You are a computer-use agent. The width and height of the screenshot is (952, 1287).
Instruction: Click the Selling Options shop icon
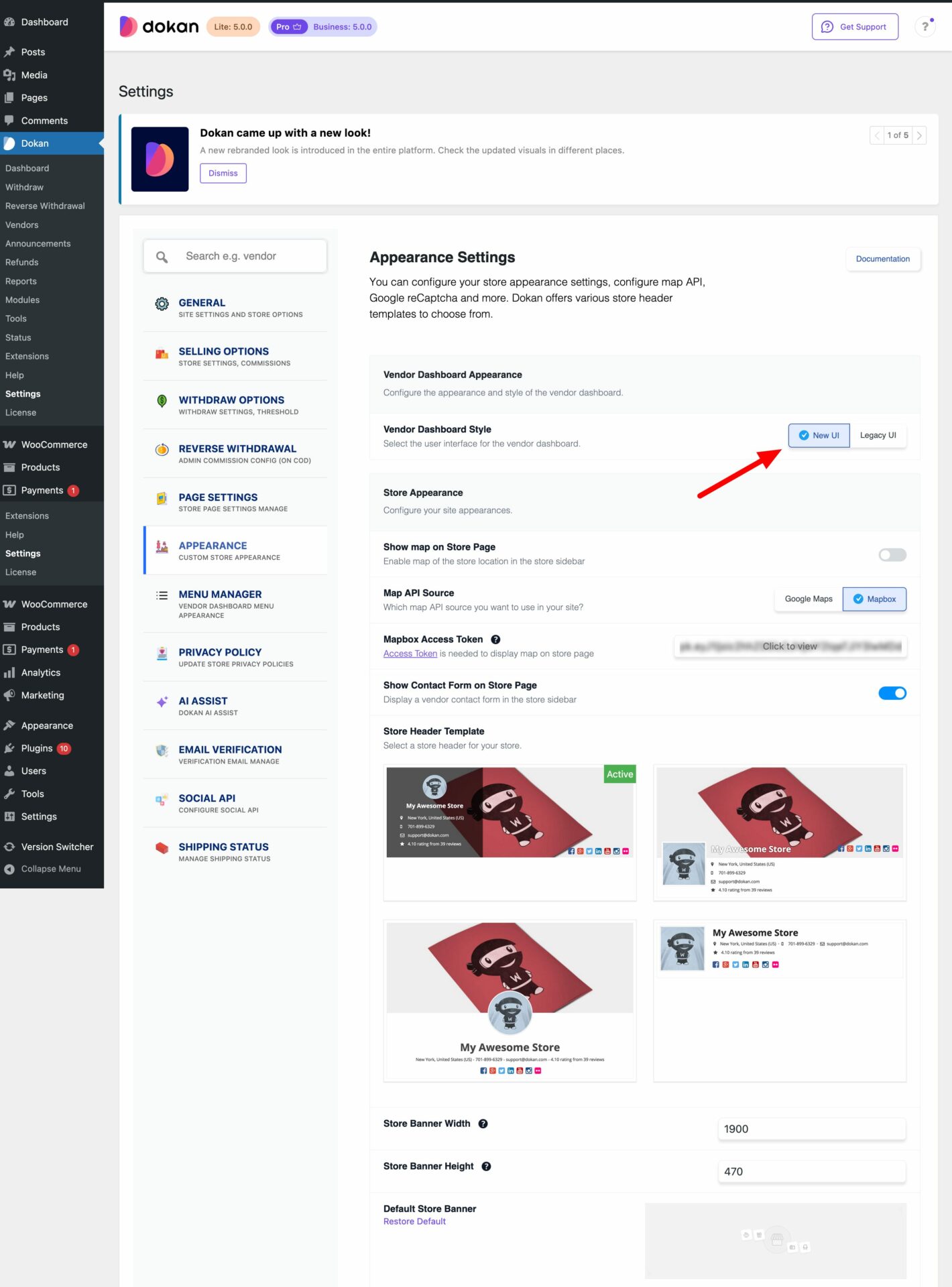pyautogui.click(x=162, y=353)
